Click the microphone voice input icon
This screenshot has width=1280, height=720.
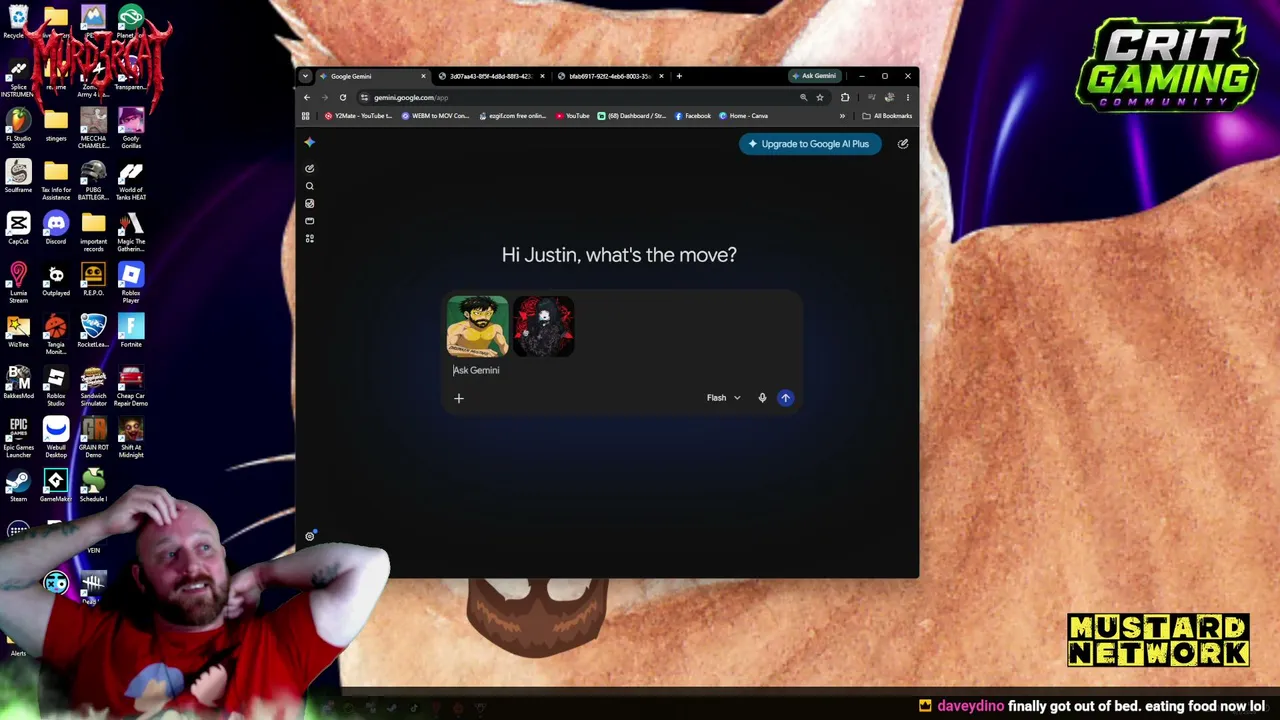(x=762, y=398)
